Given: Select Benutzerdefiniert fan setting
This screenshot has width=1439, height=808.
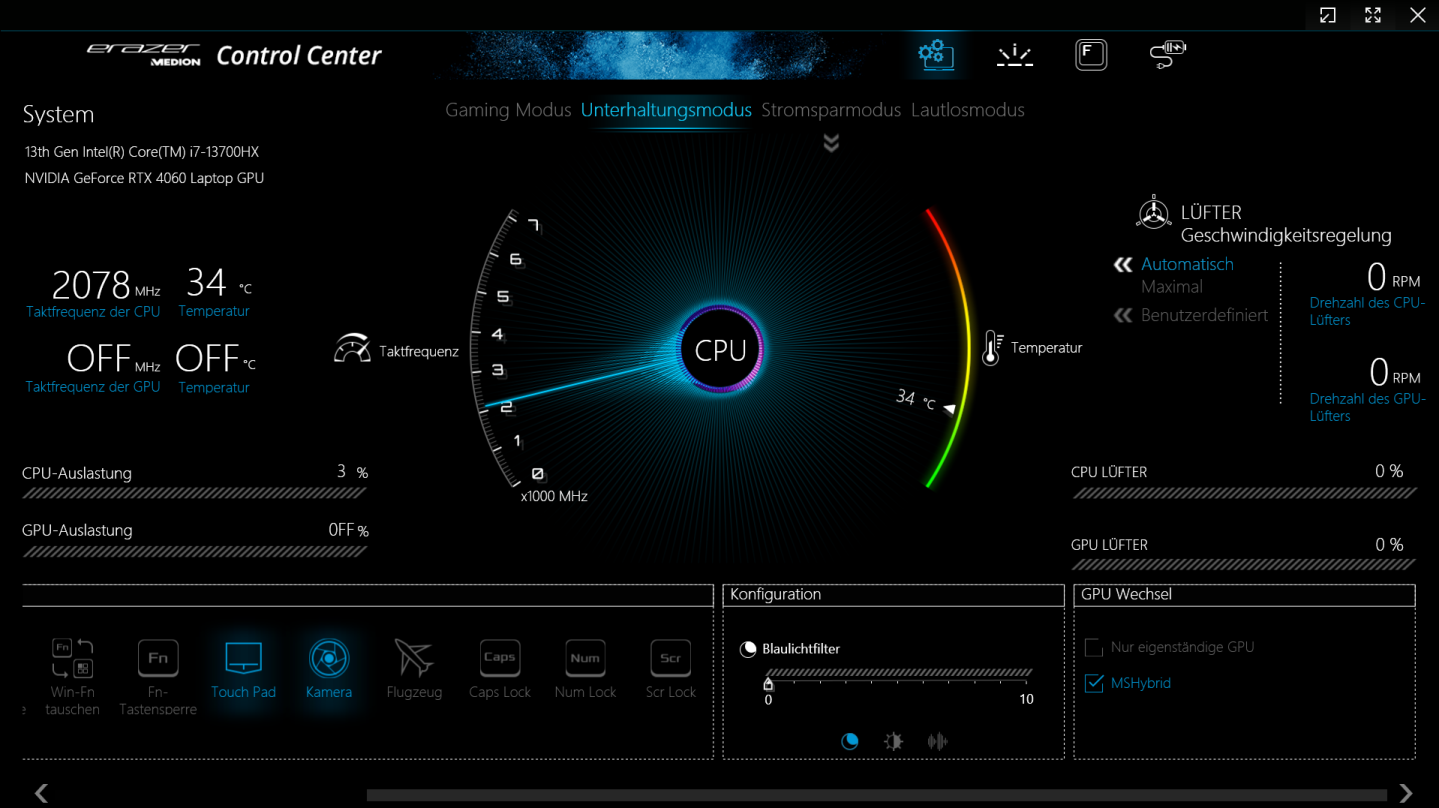Looking at the screenshot, I should pyautogui.click(x=1204, y=315).
